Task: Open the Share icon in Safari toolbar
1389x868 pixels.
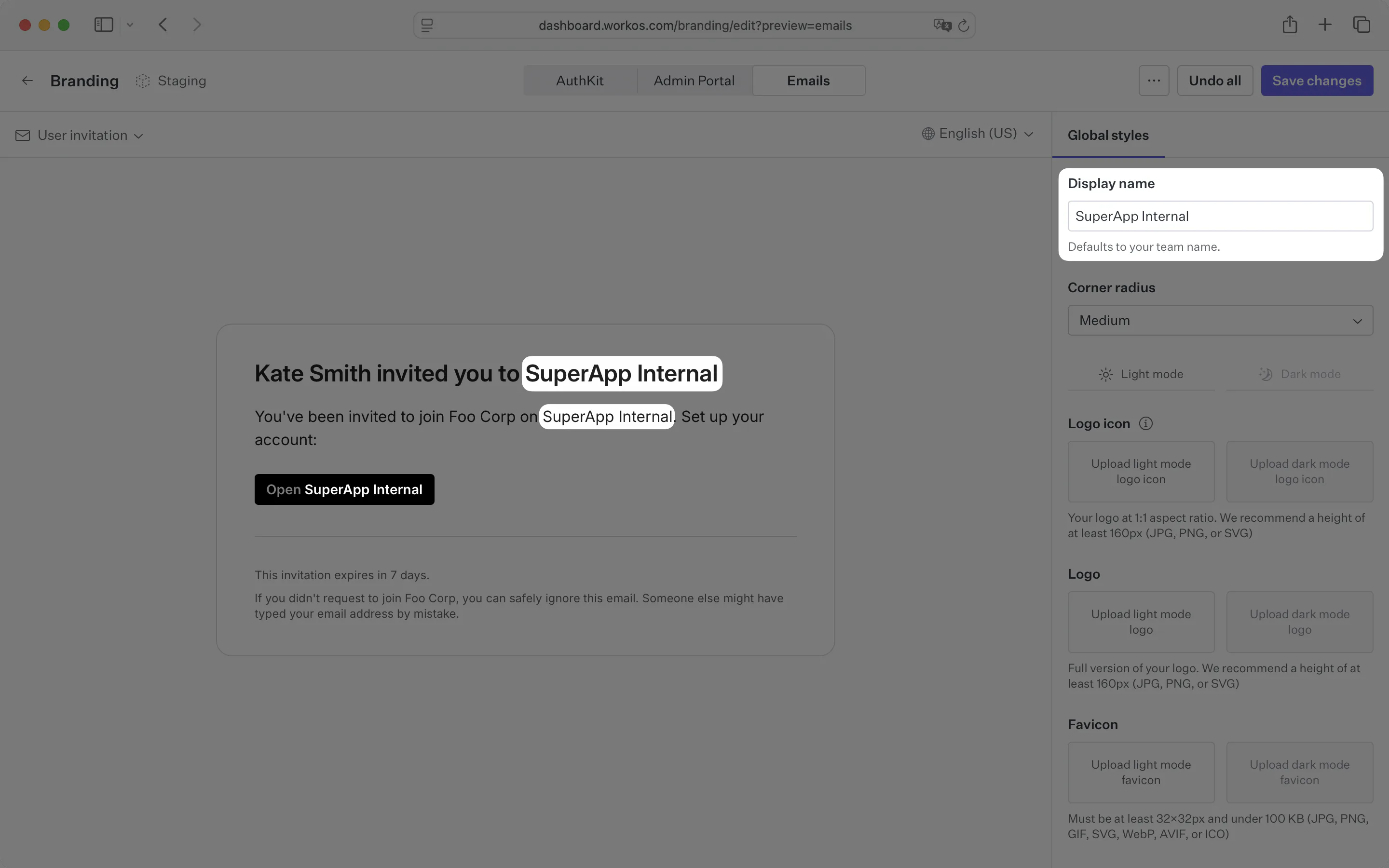Action: pyautogui.click(x=1290, y=25)
